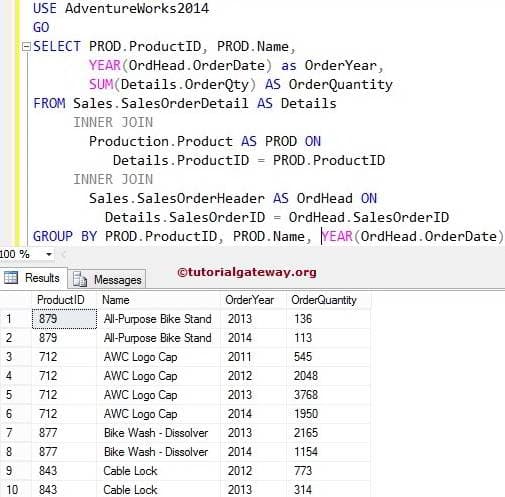
Task: Collapse the SELECT statement outline block
Action: (x=26, y=46)
